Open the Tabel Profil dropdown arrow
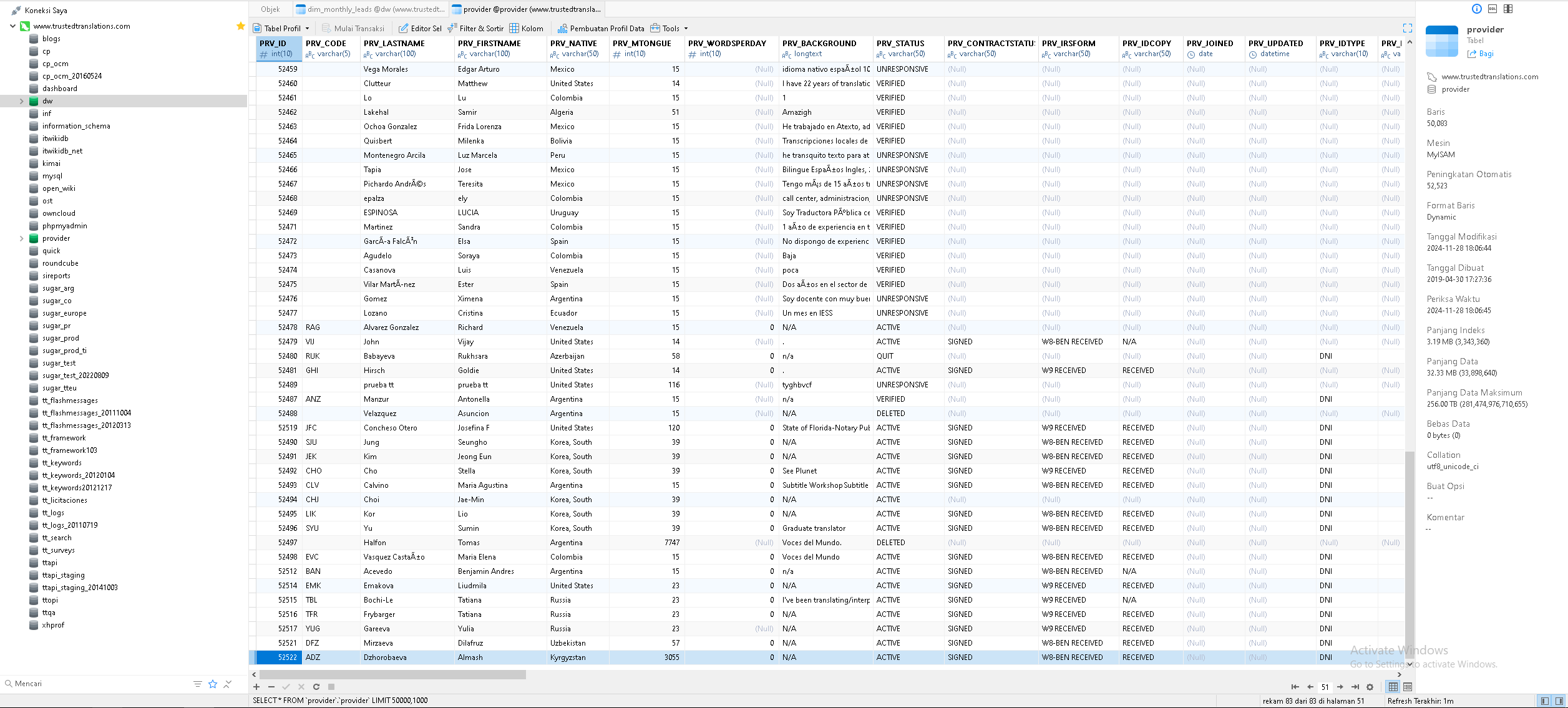 (x=307, y=29)
